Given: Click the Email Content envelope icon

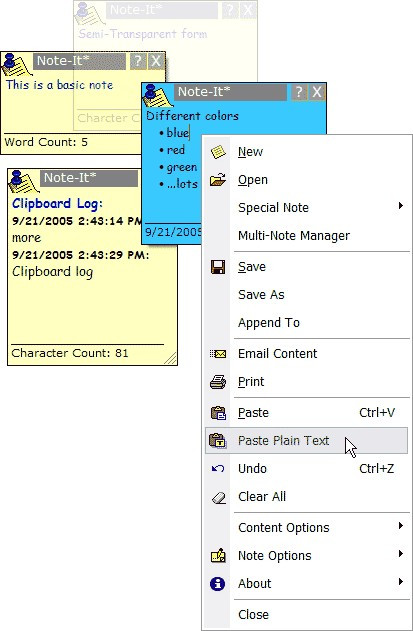Looking at the screenshot, I should [x=218, y=354].
